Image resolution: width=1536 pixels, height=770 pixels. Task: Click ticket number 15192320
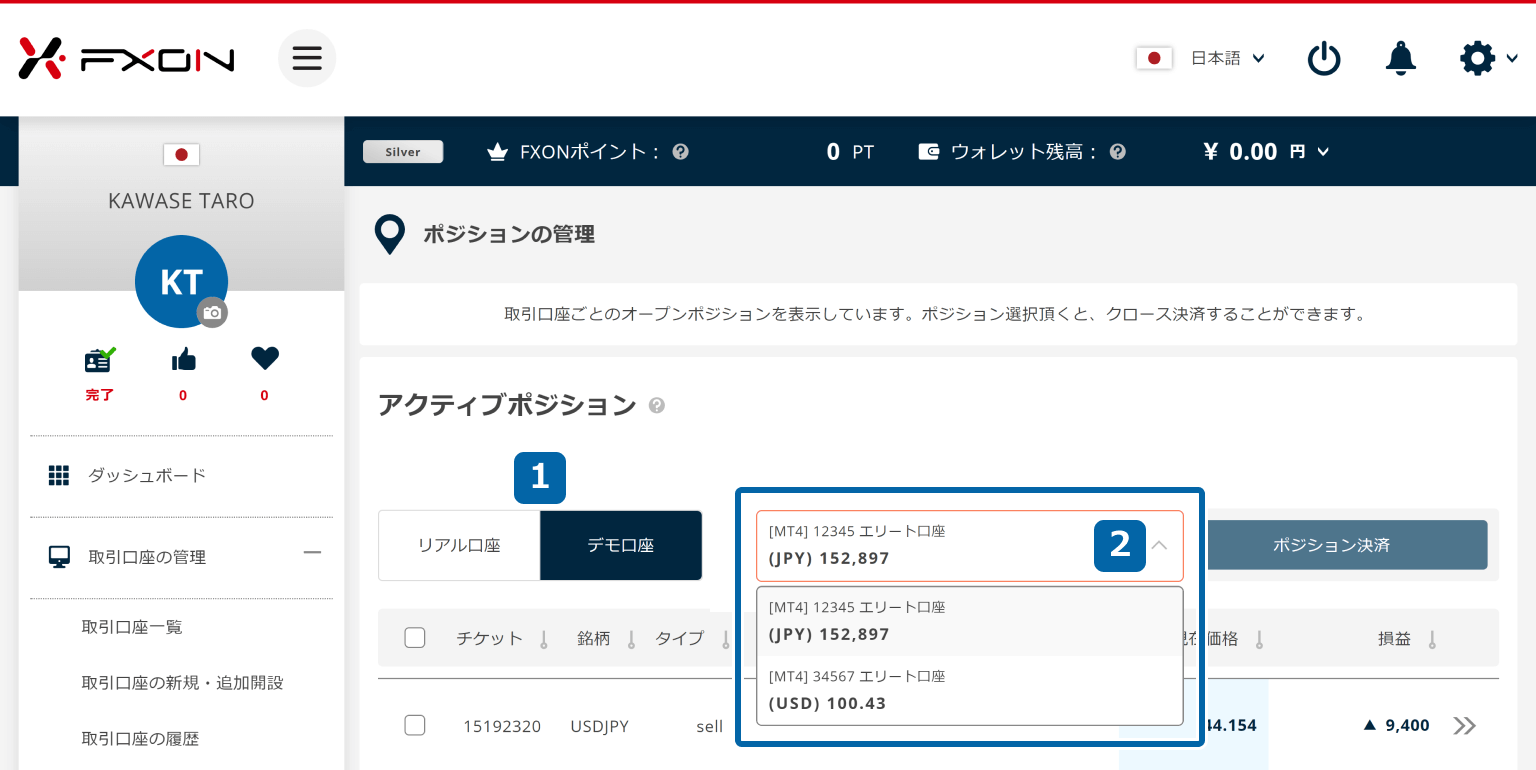click(x=502, y=726)
